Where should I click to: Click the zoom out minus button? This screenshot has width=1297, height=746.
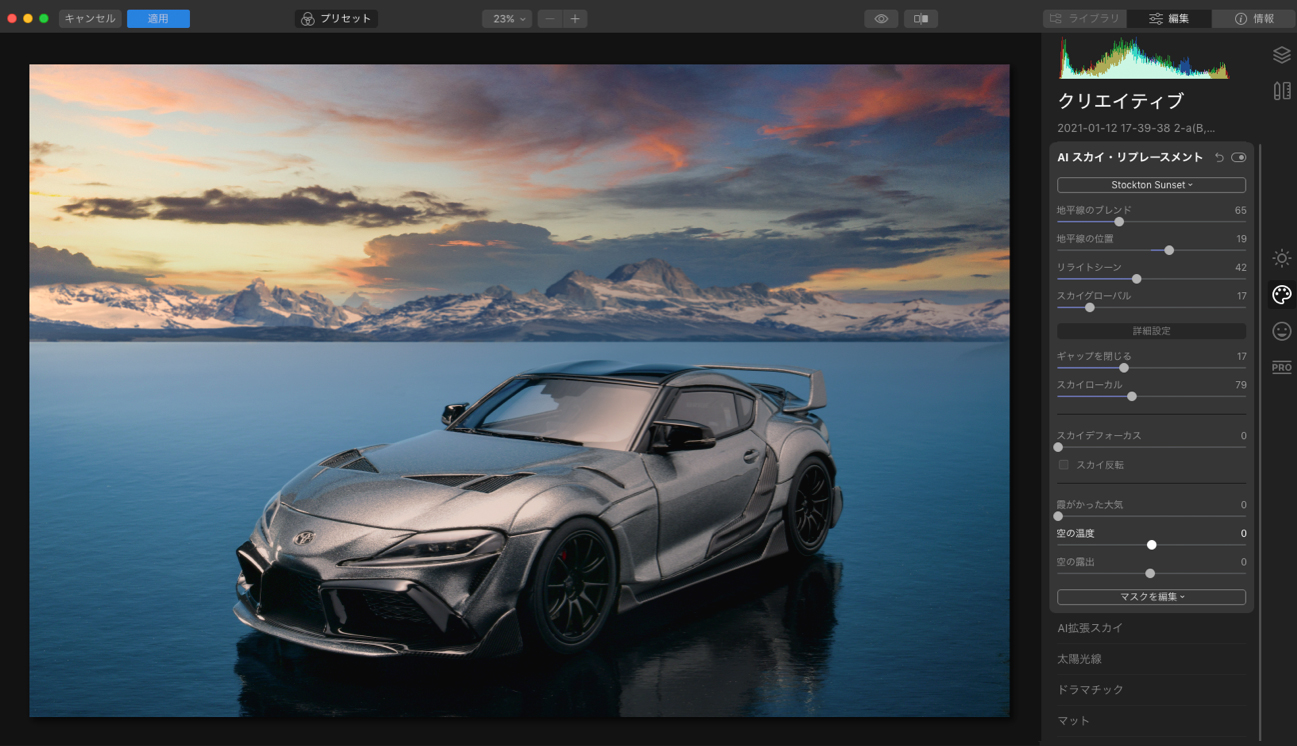point(550,19)
